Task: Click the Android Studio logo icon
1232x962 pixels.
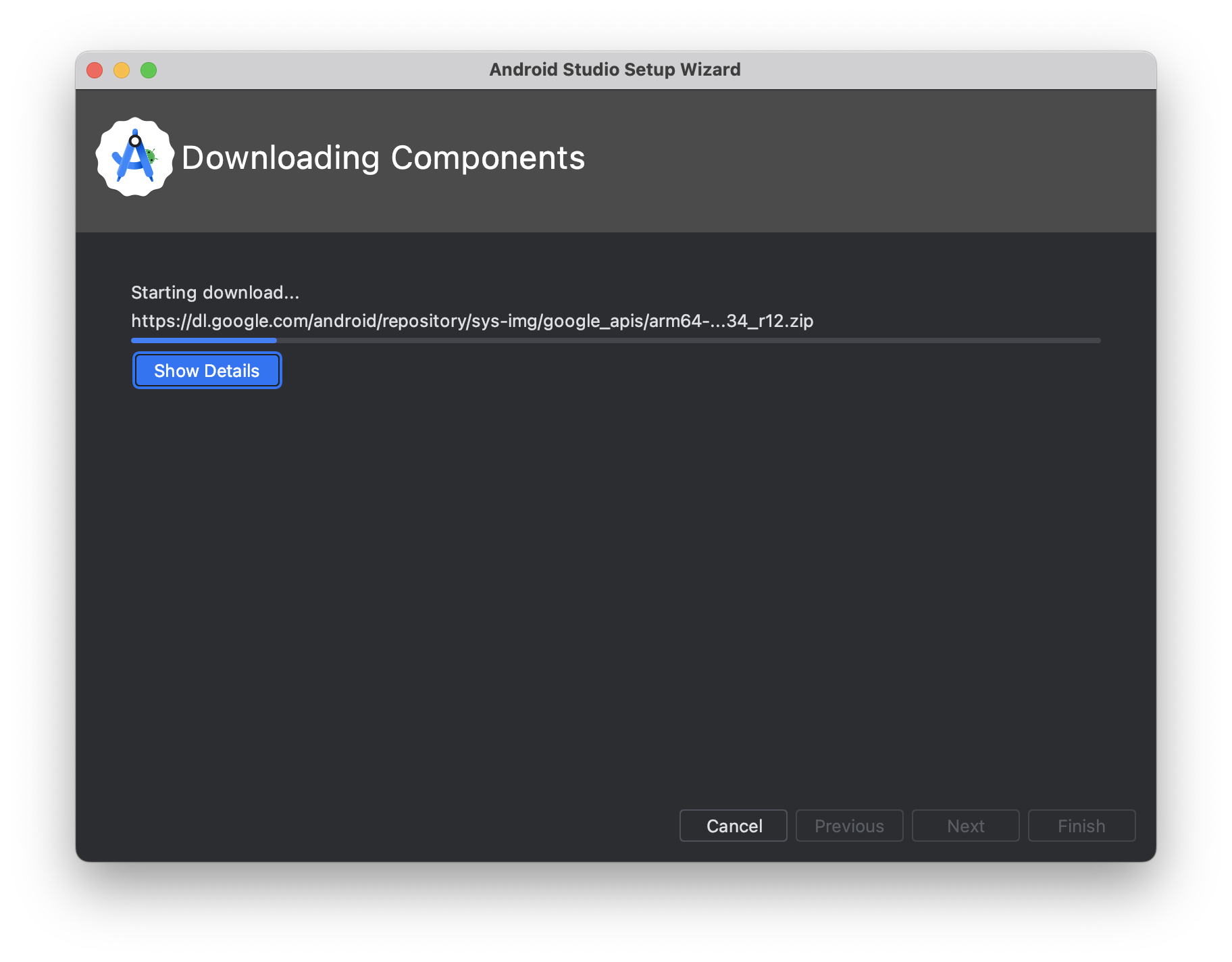Action: [x=135, y=157]
